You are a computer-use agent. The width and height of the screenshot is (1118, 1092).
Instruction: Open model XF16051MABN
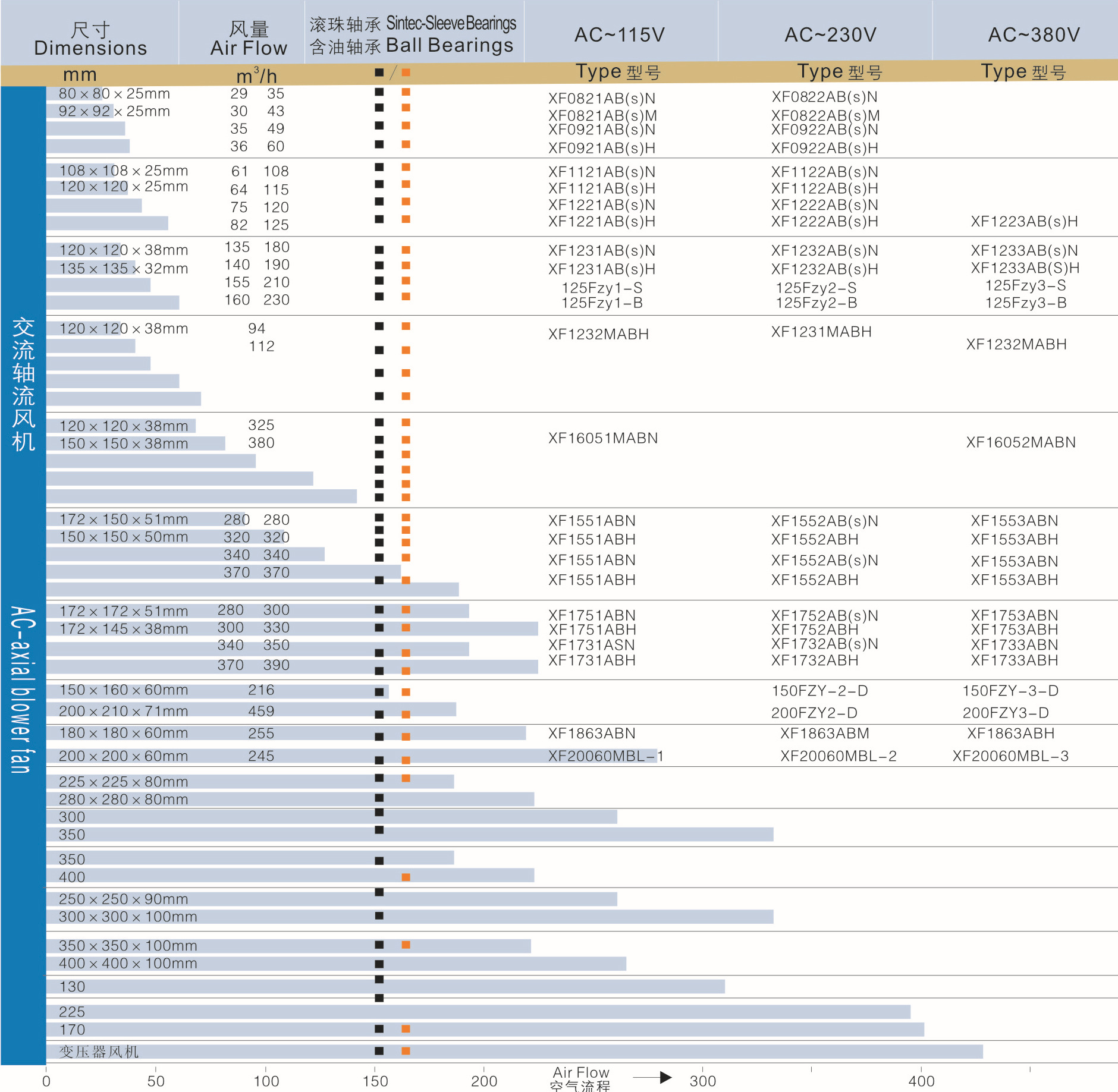[602, 438]
